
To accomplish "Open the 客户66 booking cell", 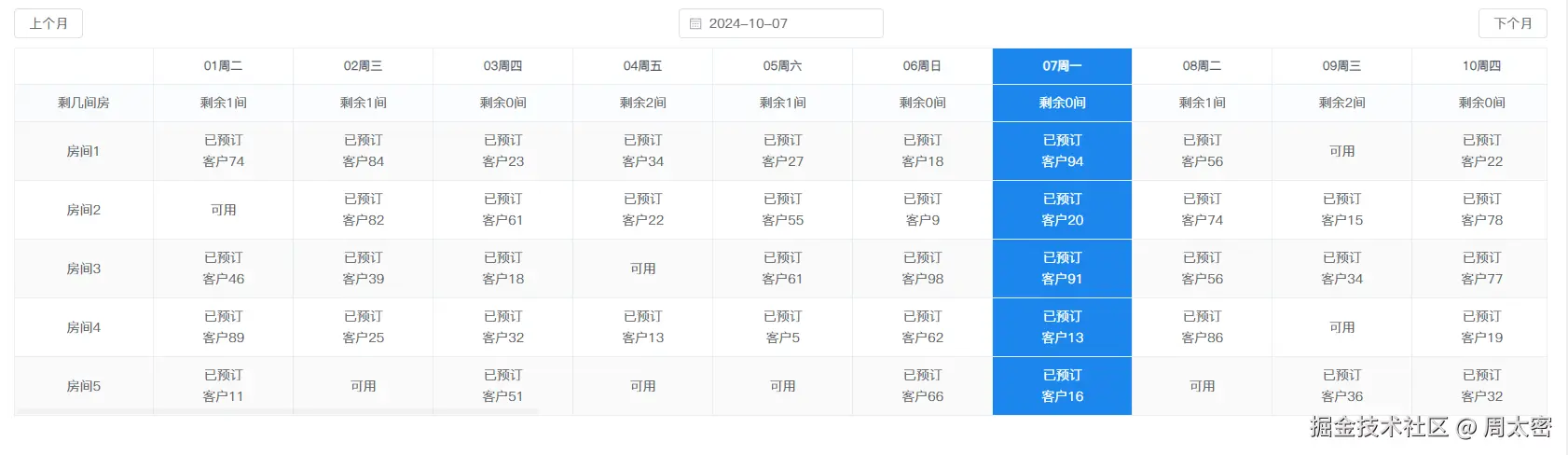I will pyautogui.click(x=923, y=386).
